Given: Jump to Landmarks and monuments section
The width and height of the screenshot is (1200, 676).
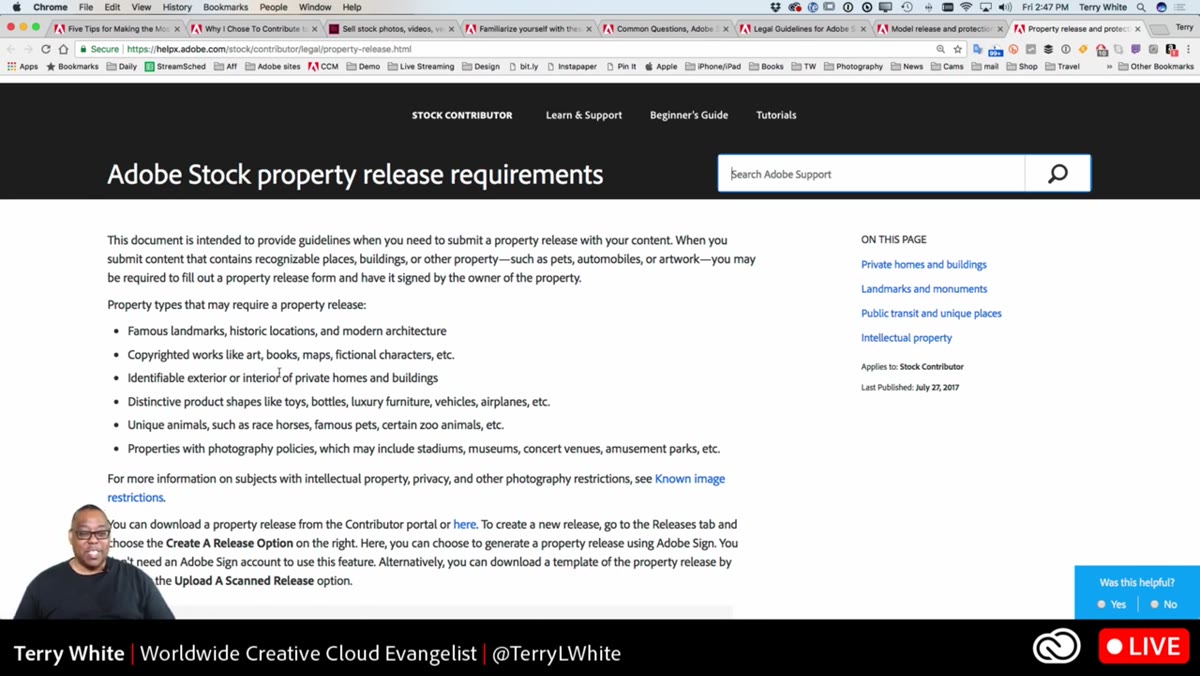Looking at the screenshot, I should (924, 289).
